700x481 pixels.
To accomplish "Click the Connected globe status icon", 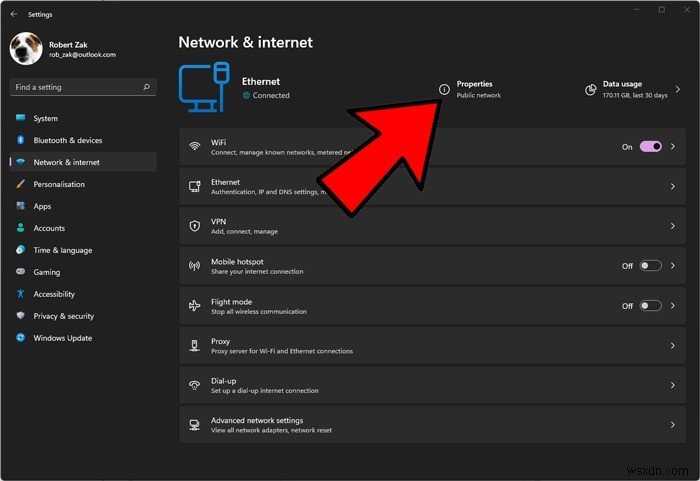I will [x=246, y=95].
